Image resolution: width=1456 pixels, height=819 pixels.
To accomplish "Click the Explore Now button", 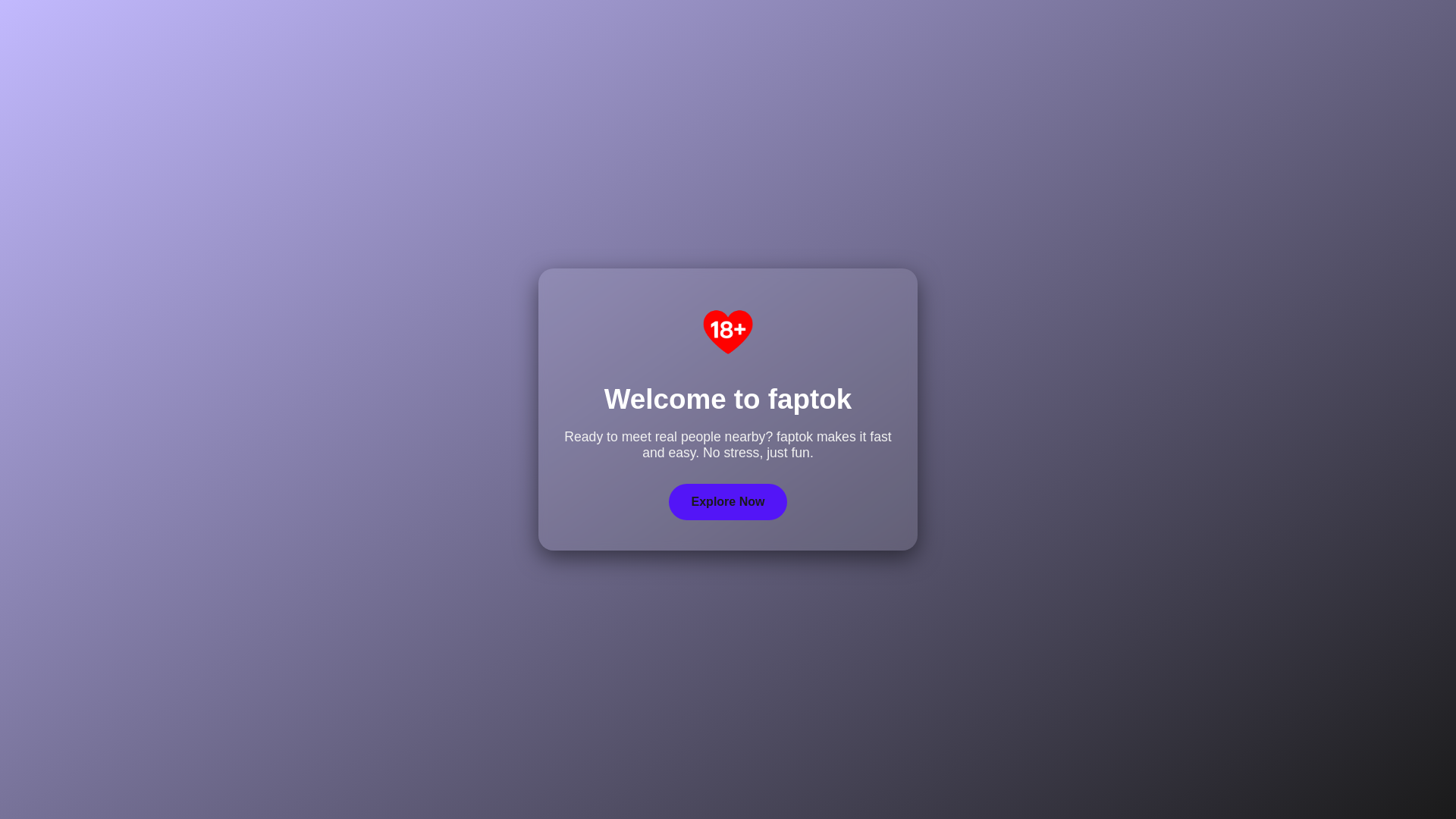I will tap(727, 502).
